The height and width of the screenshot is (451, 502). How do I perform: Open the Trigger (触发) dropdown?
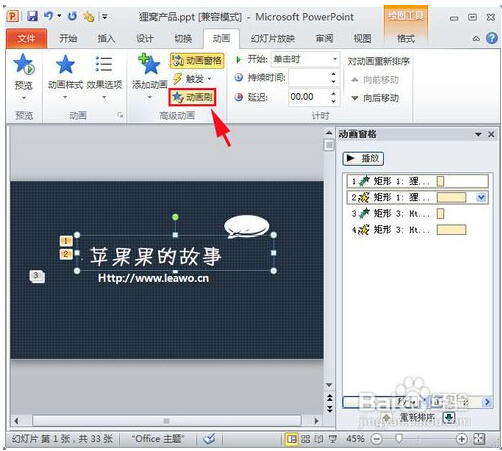pos(192,79)
